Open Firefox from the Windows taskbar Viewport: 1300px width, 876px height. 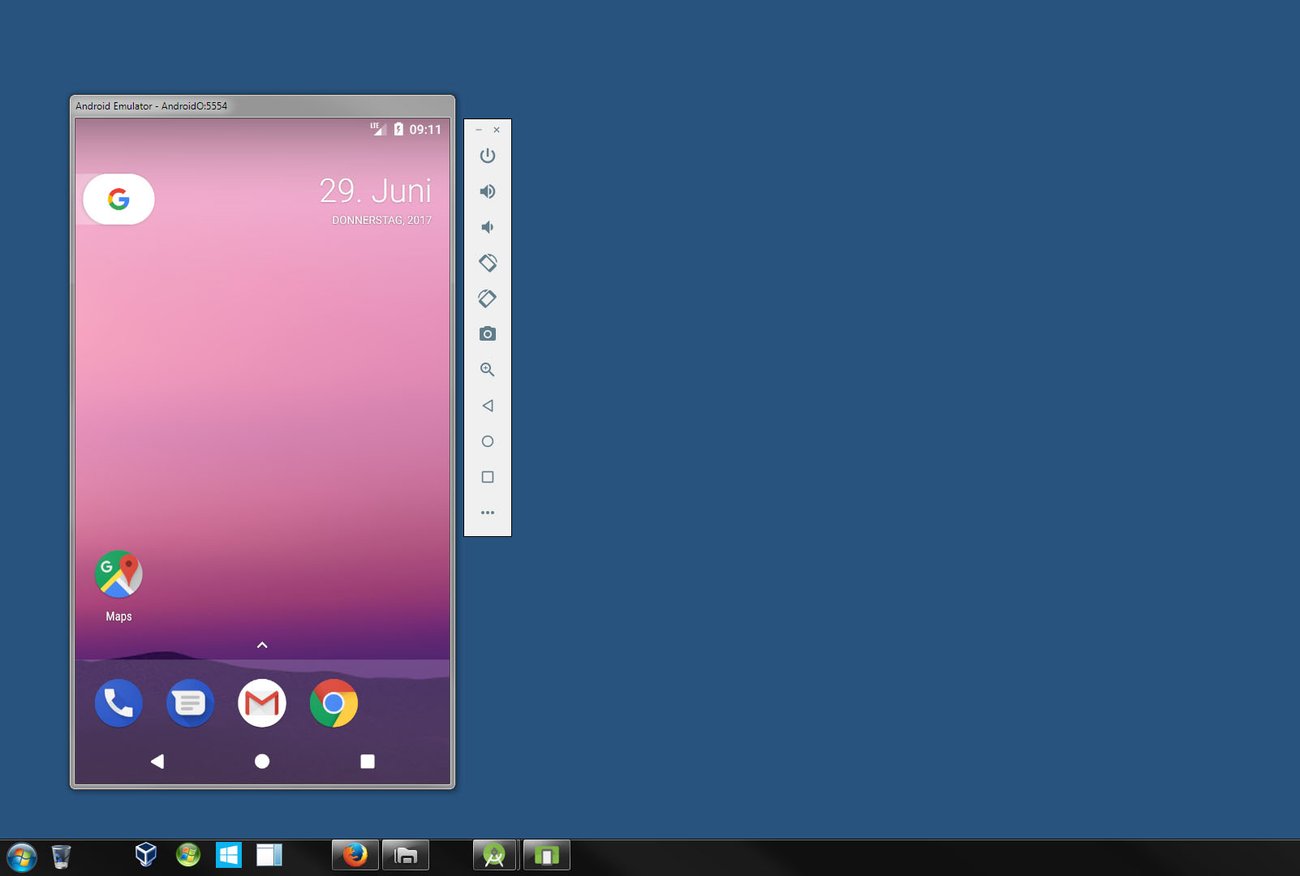[355, 855]
